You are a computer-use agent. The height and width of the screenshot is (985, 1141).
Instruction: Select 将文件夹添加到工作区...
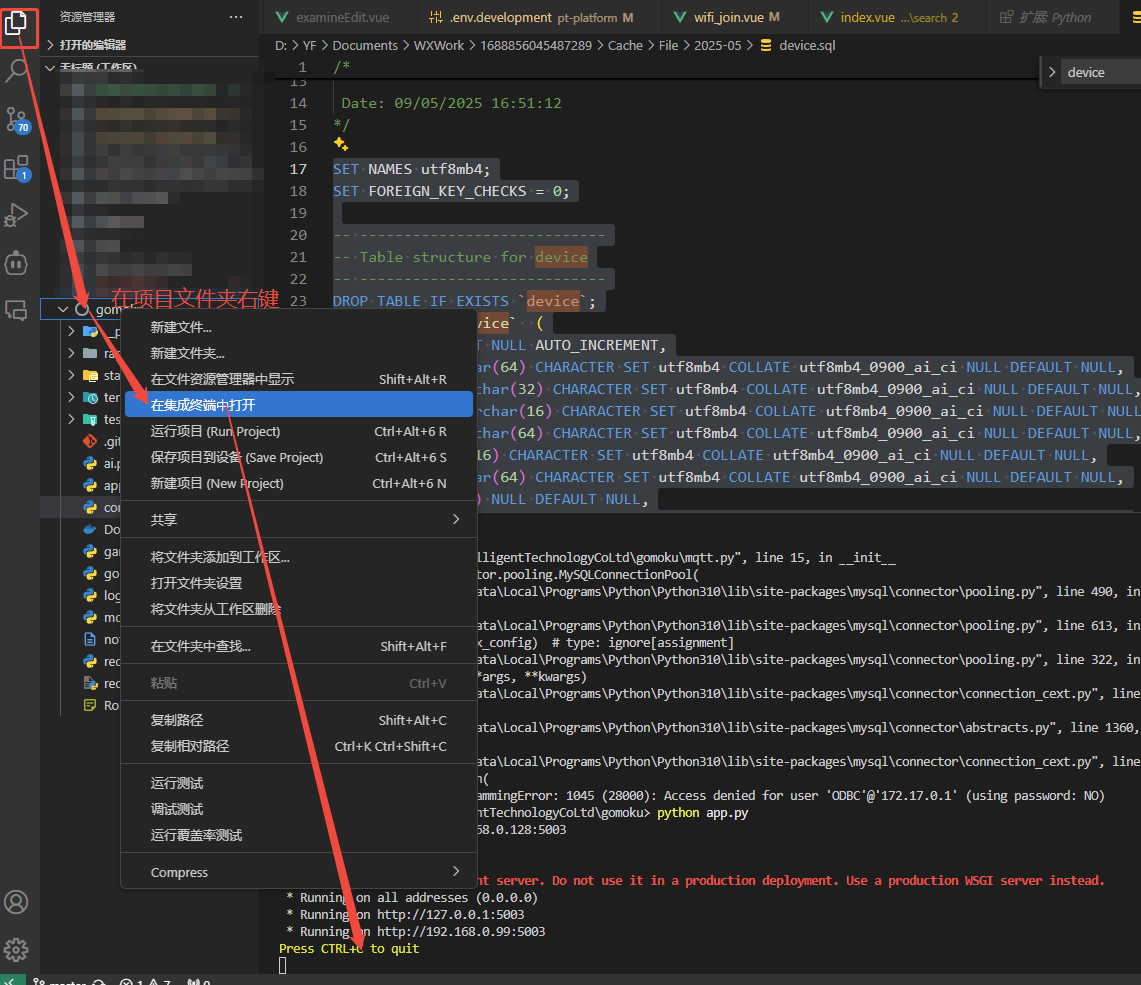coord(298,557)
